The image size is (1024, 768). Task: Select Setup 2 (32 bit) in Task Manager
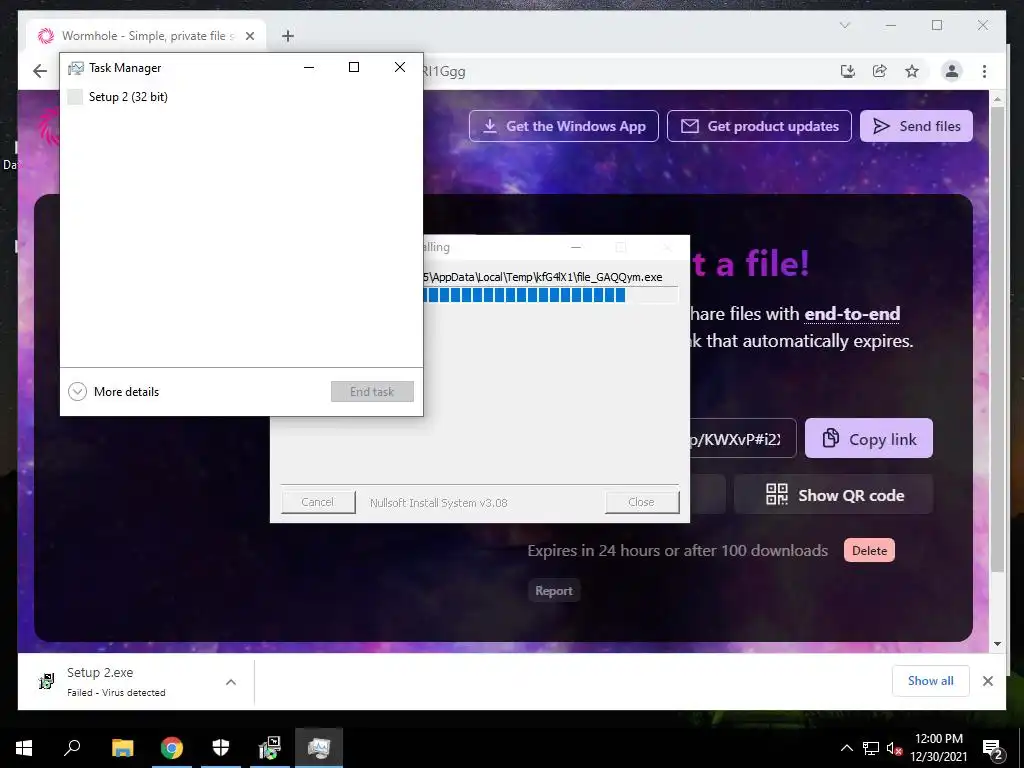pos(241,97)
